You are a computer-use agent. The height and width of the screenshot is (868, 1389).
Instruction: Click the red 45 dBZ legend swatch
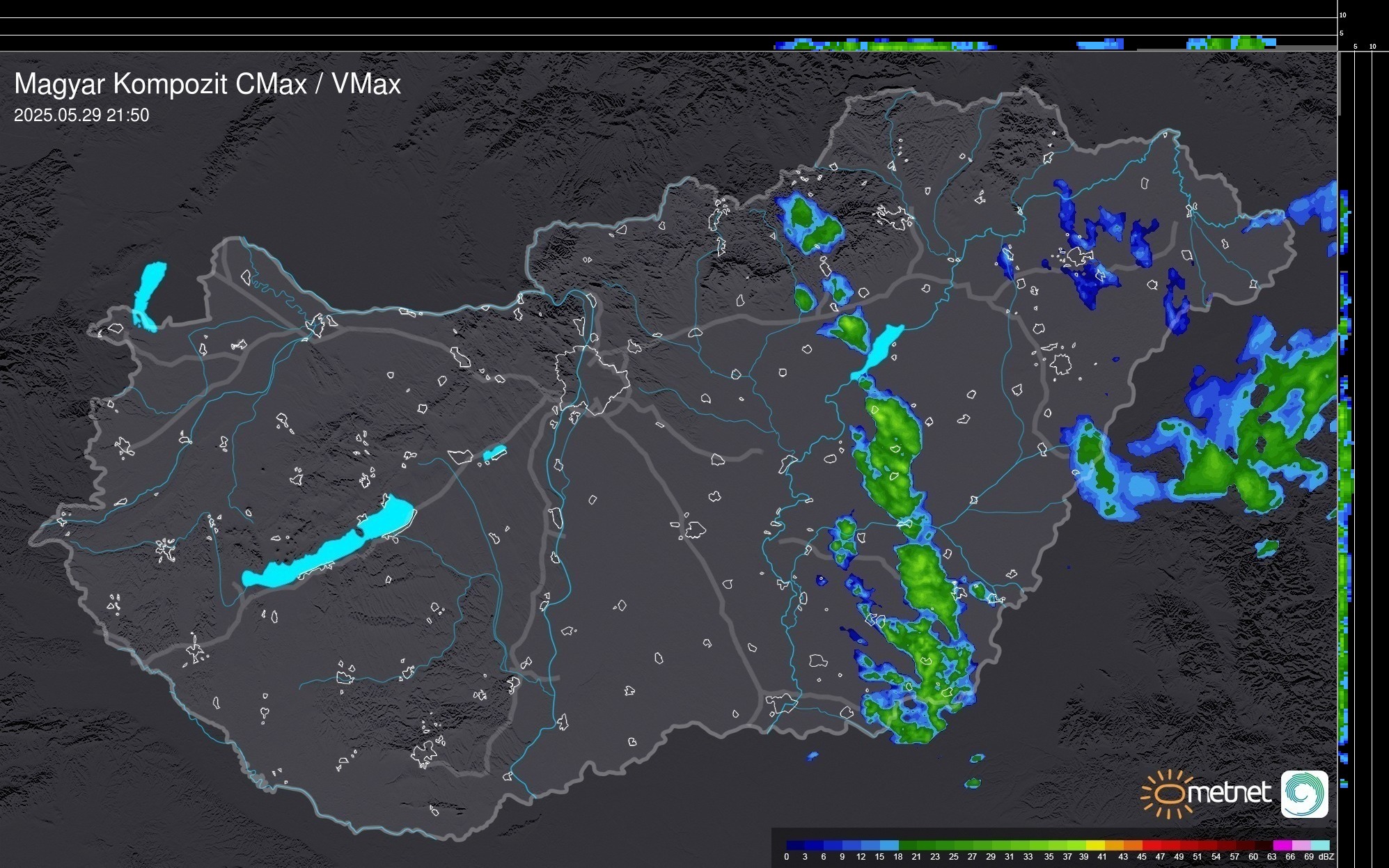(x=1151, y=845)
